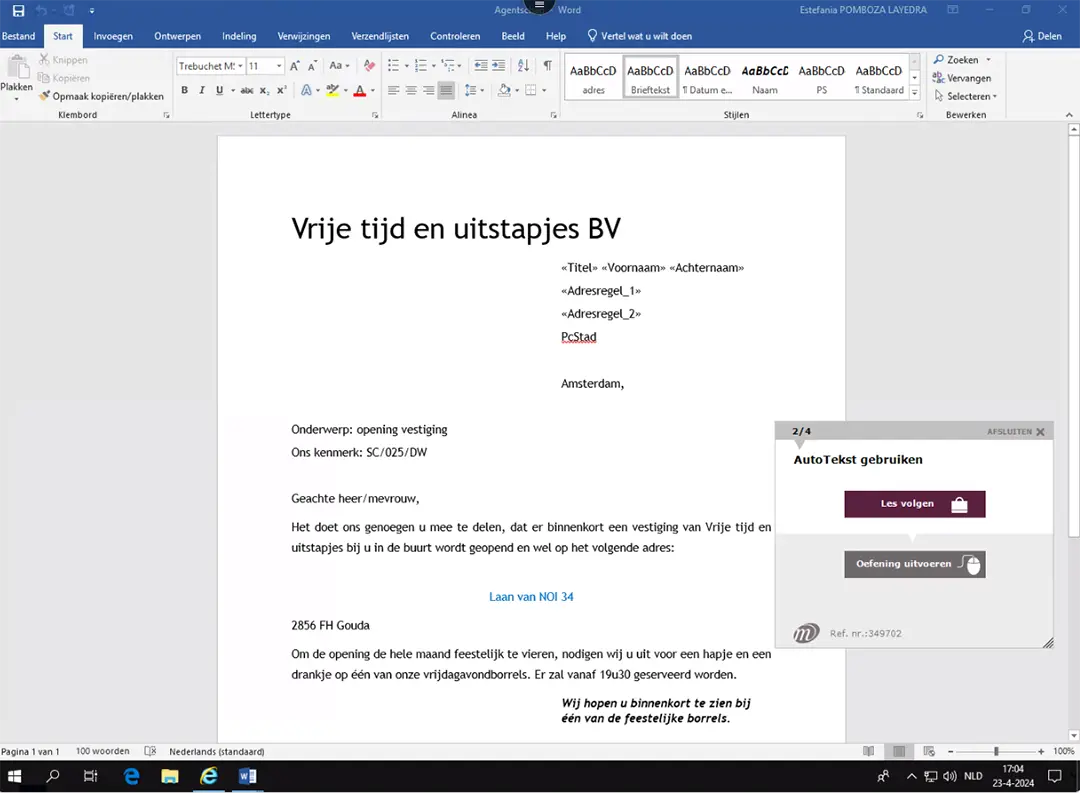1080x793 pixels.
Task: Click Opmaak kopiëren/plakken format painter
Action: click(x=101, y=96)
